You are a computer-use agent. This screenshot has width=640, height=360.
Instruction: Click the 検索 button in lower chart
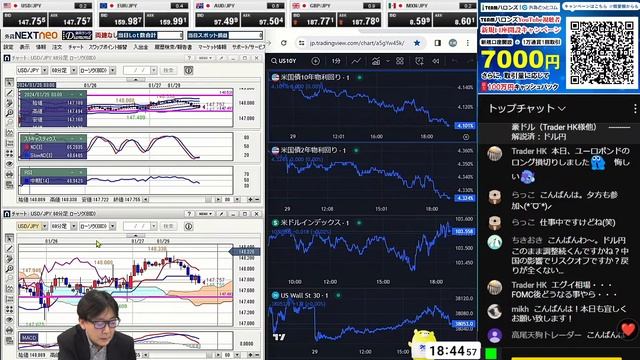point(169,226)
